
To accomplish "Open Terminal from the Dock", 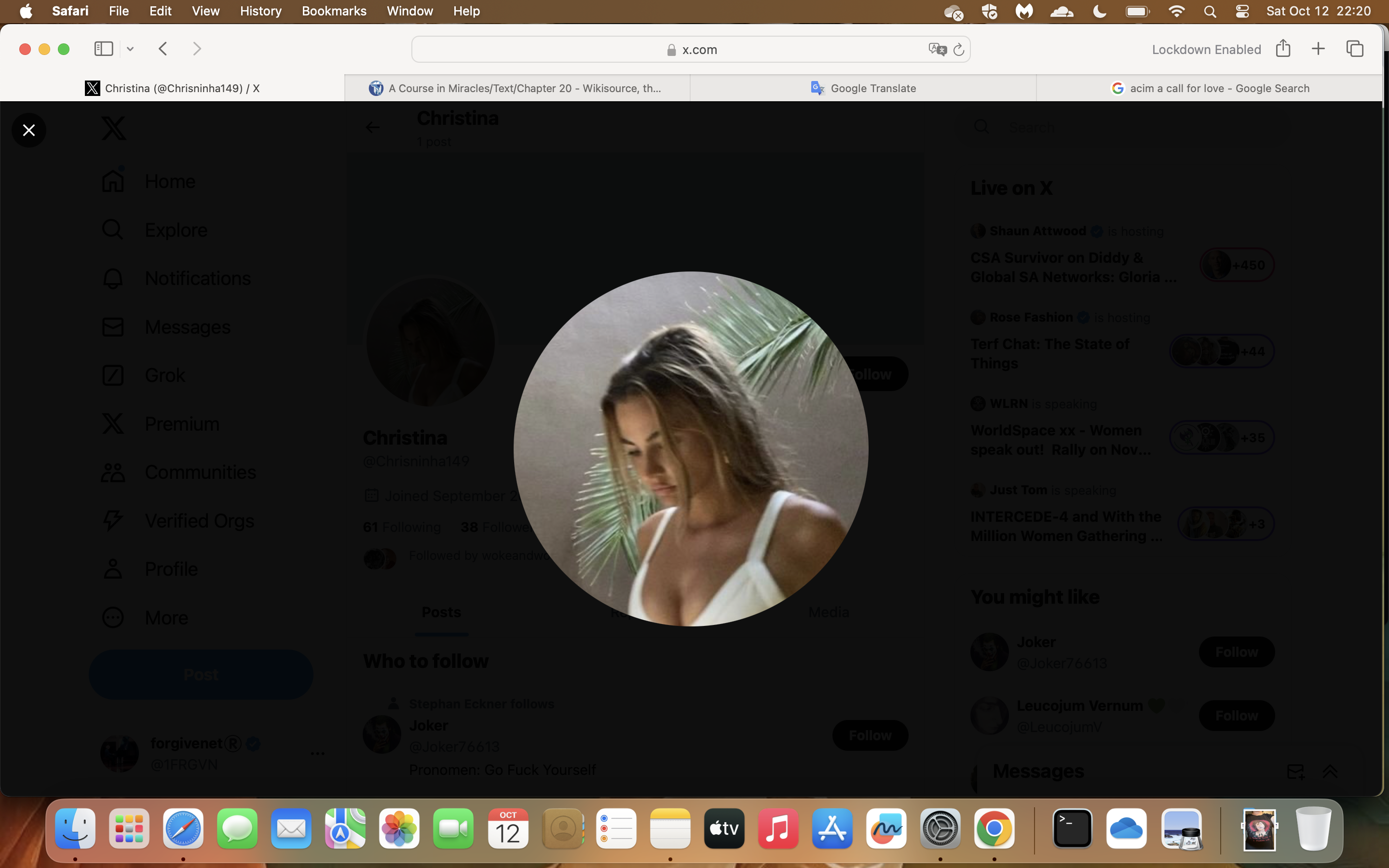I will click(x=1072, y=828).
